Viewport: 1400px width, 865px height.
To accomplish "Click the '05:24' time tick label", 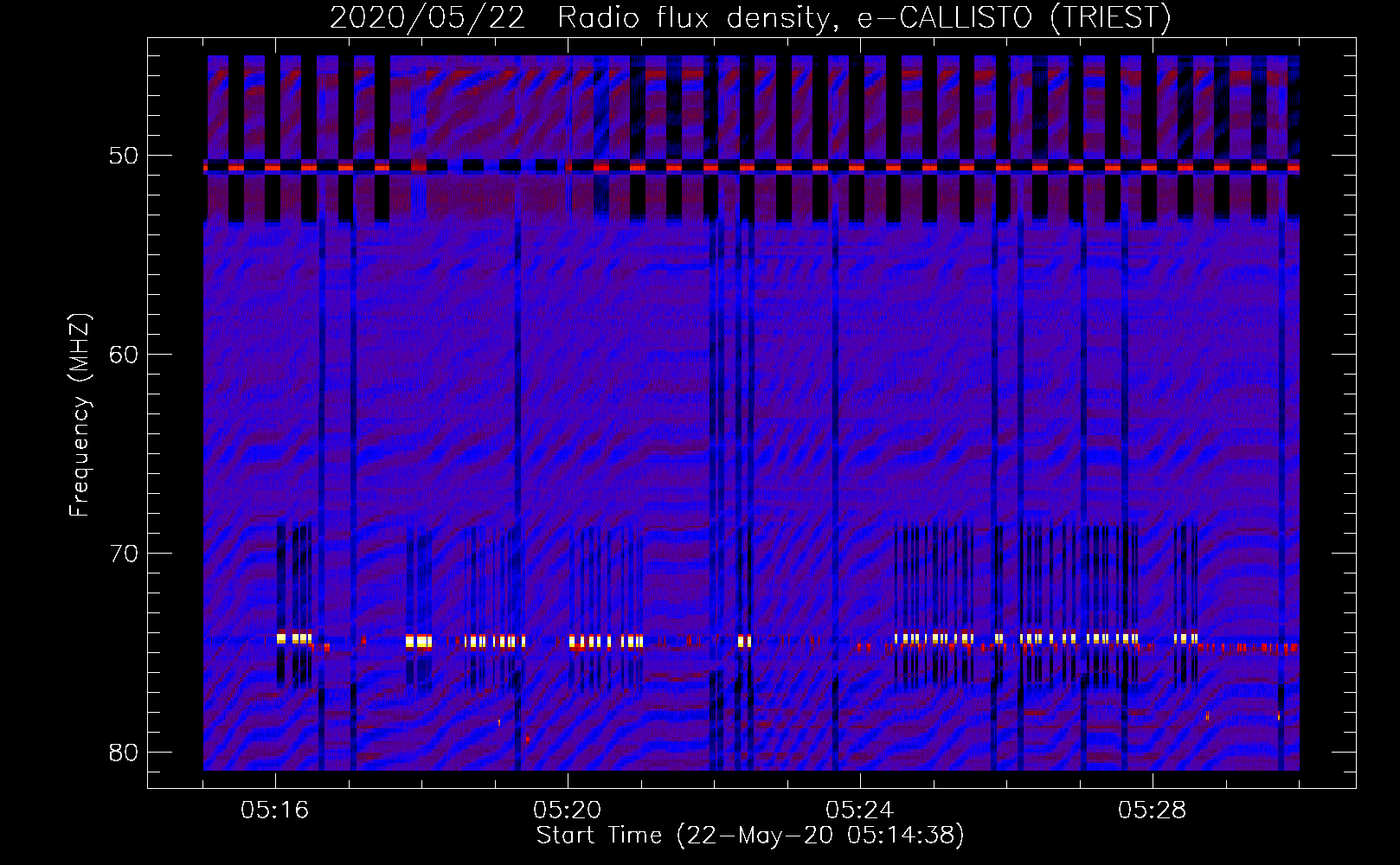I will (860, 811).
